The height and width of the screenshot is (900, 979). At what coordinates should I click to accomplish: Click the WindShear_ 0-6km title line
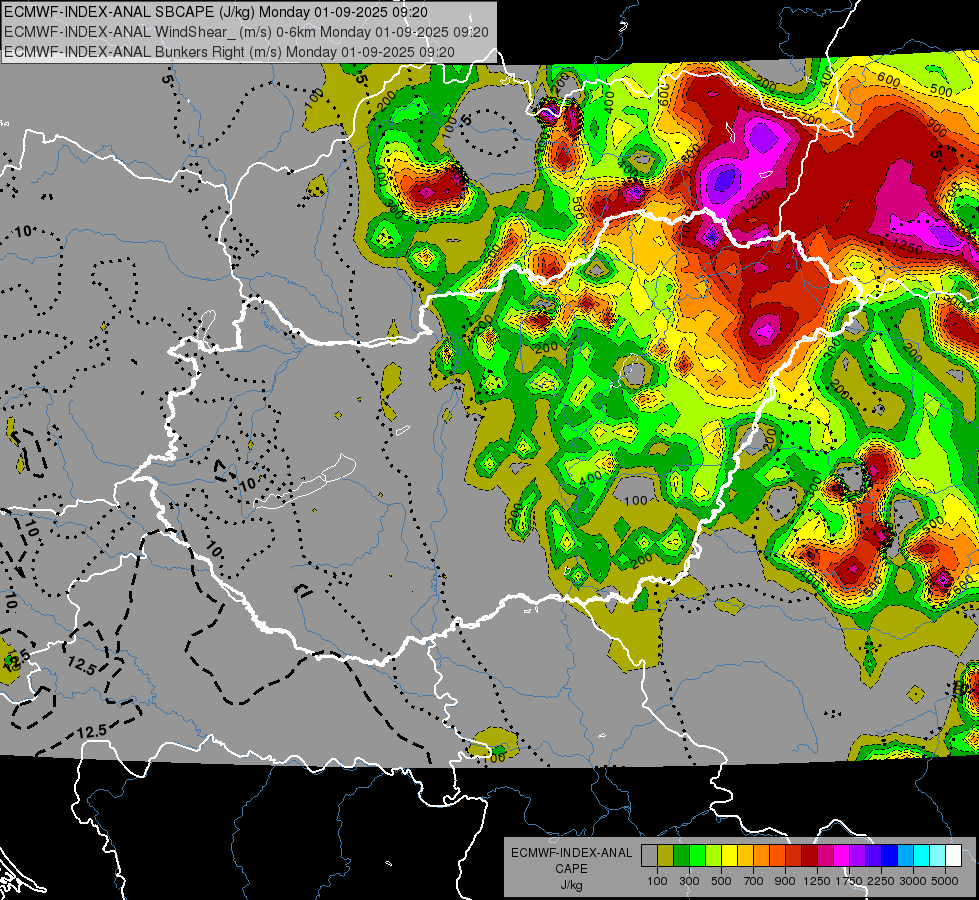tap(246, 32)
